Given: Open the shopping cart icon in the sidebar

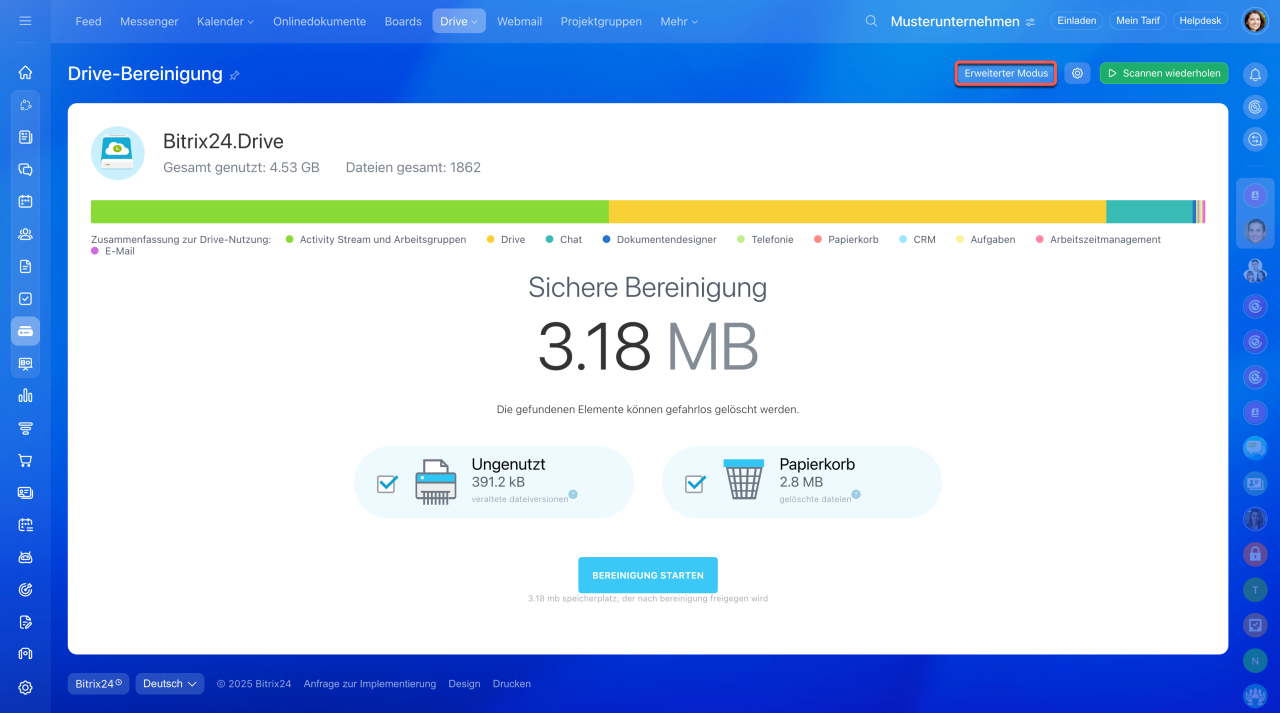Looking at the screenshot, I should (25, 460).
